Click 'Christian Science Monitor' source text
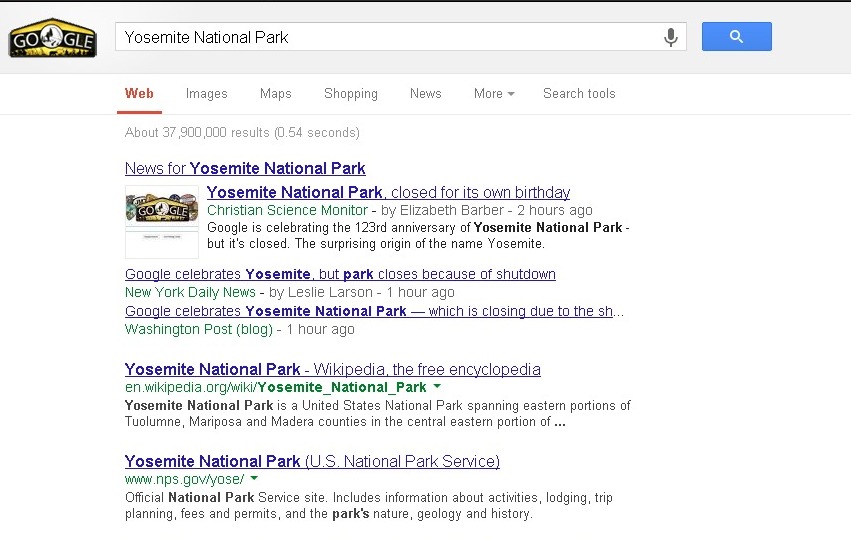851x539 pixels. [287, 210]
